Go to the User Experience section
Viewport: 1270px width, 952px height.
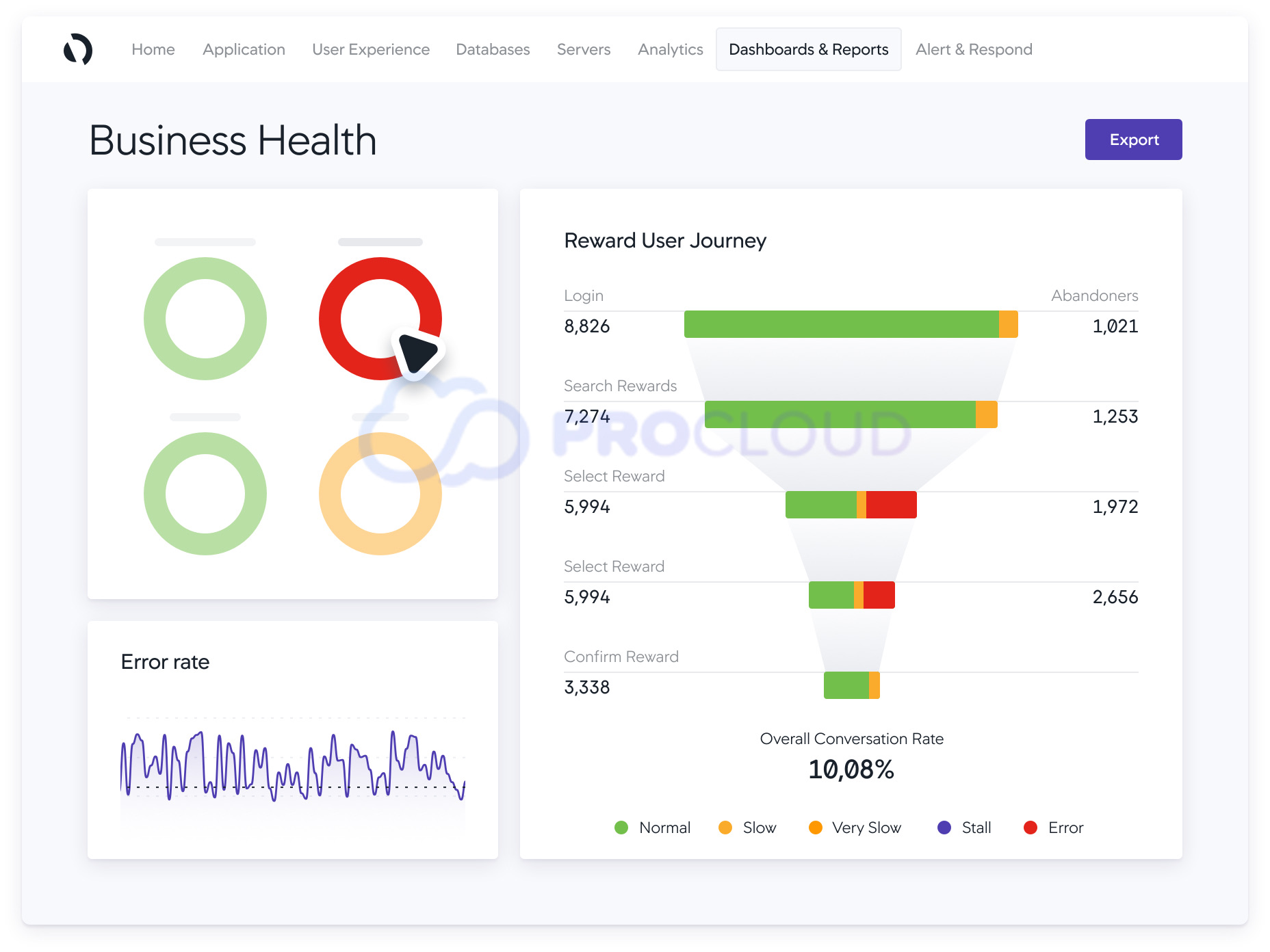pos(371,49)
